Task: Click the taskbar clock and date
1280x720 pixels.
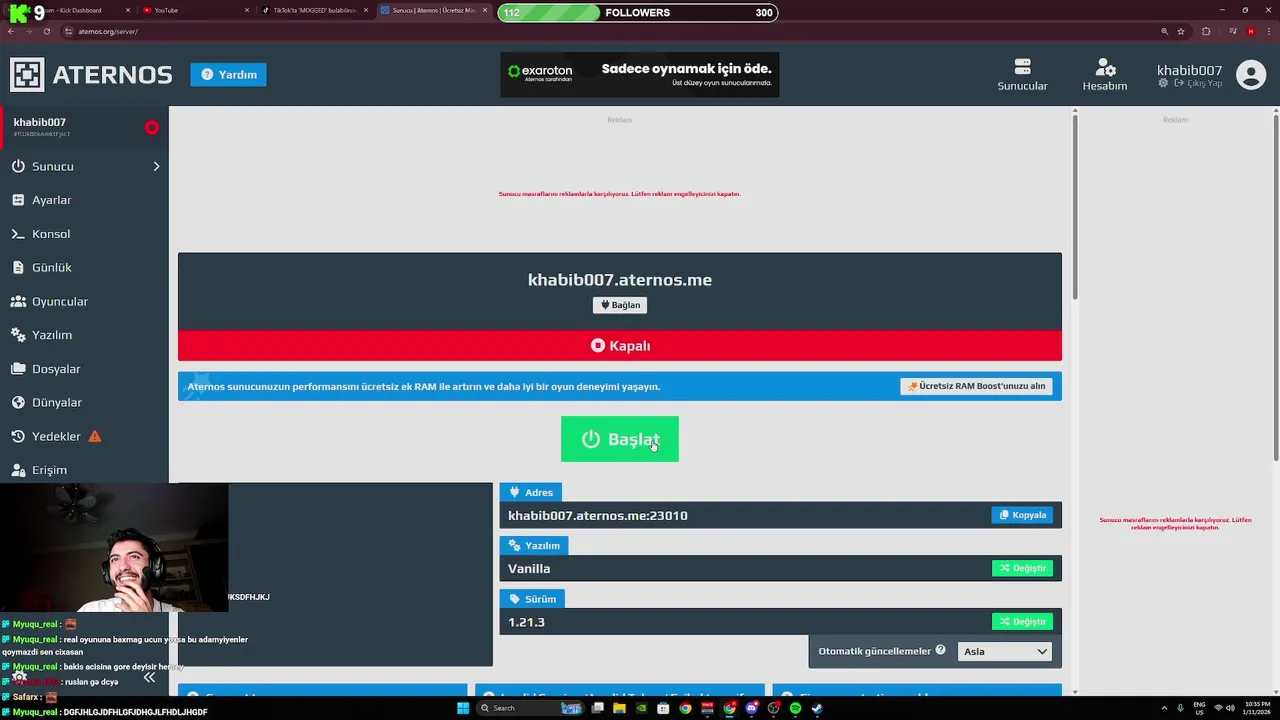Action: (x=1256, y=708)
